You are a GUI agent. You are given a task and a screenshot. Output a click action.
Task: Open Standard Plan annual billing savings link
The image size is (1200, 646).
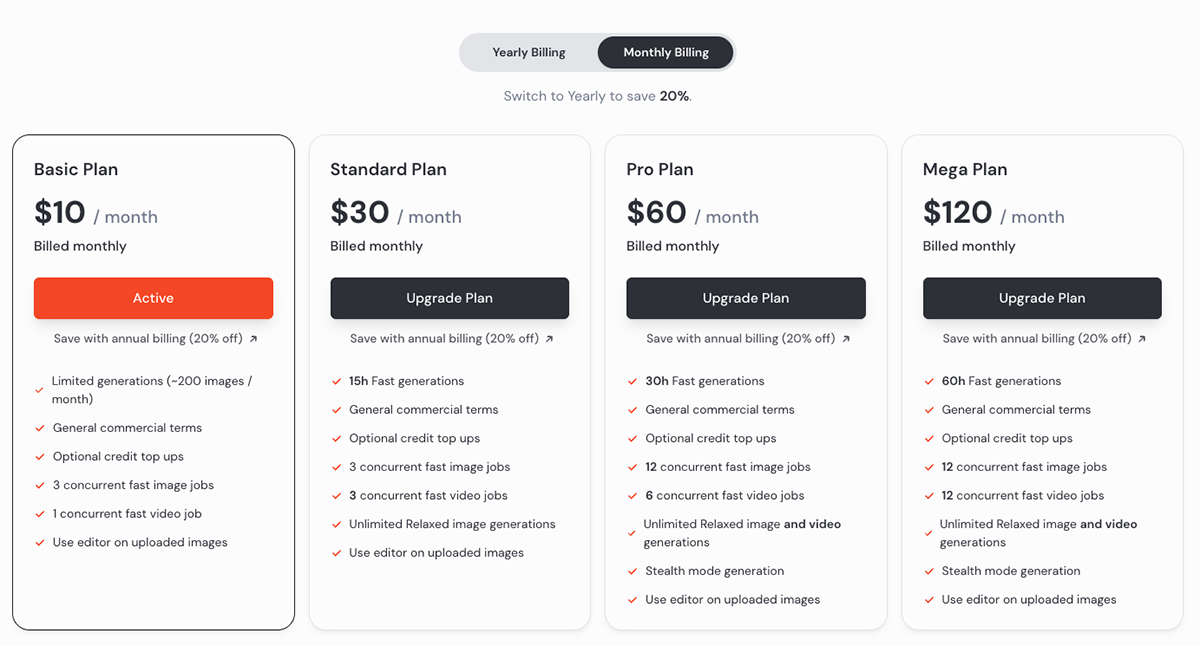point(444,339)
